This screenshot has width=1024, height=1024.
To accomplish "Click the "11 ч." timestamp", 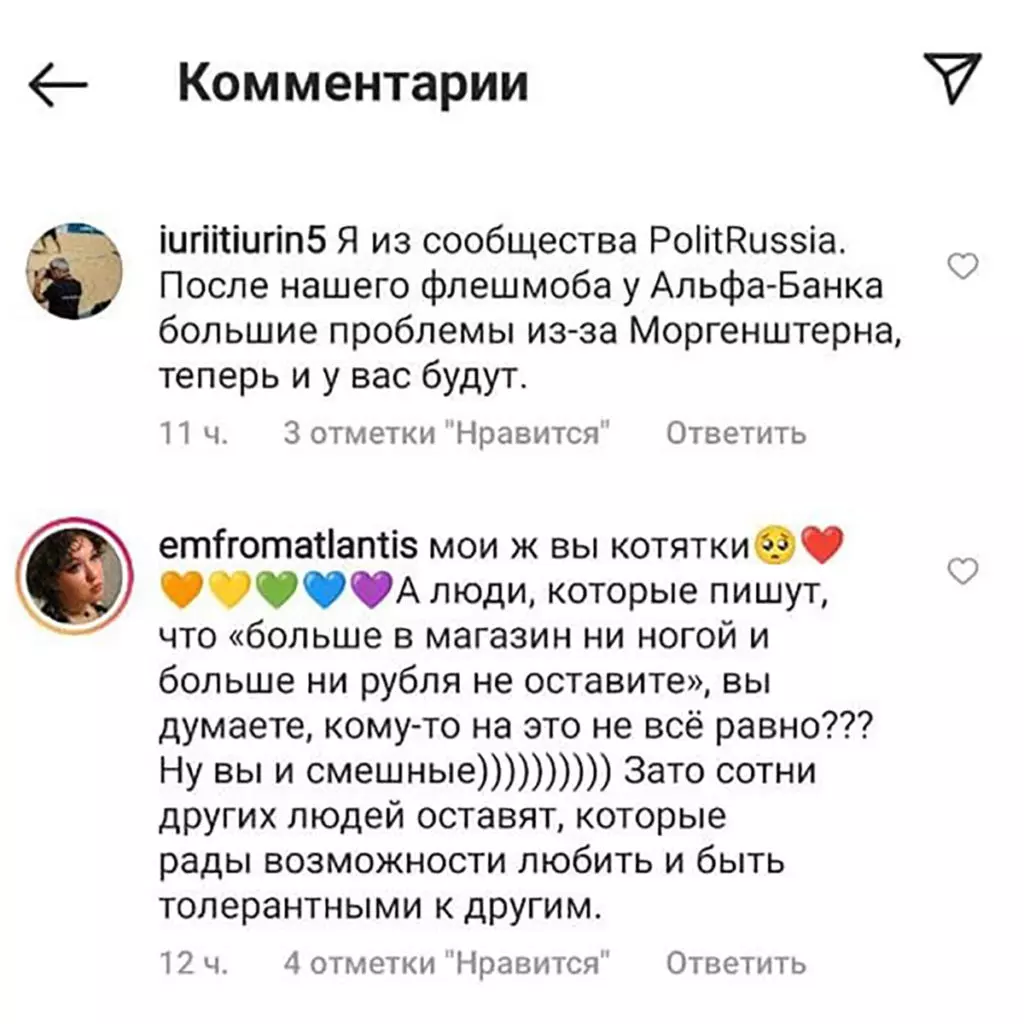I will click(194, 434).
